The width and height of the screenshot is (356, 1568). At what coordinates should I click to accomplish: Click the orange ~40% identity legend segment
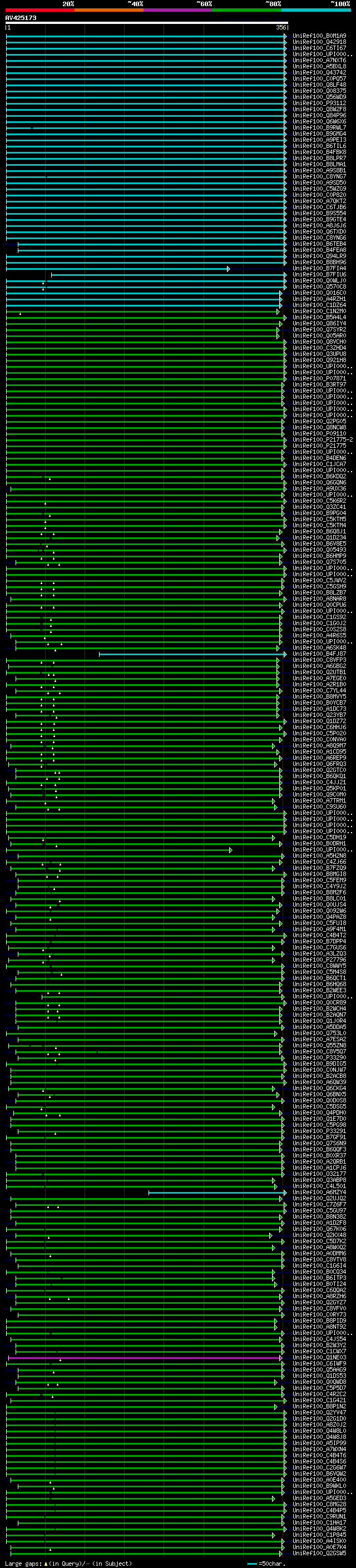(110, 11)
